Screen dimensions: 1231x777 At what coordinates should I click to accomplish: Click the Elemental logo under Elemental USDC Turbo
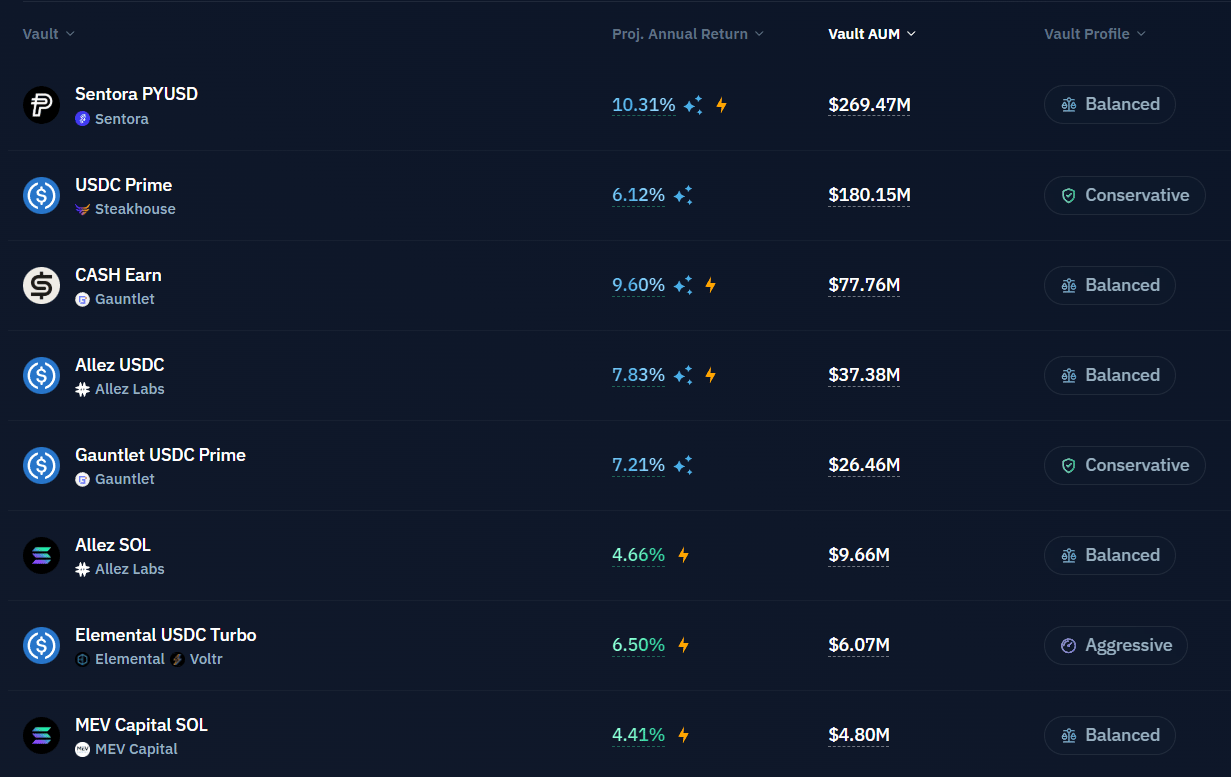point(83,659)
